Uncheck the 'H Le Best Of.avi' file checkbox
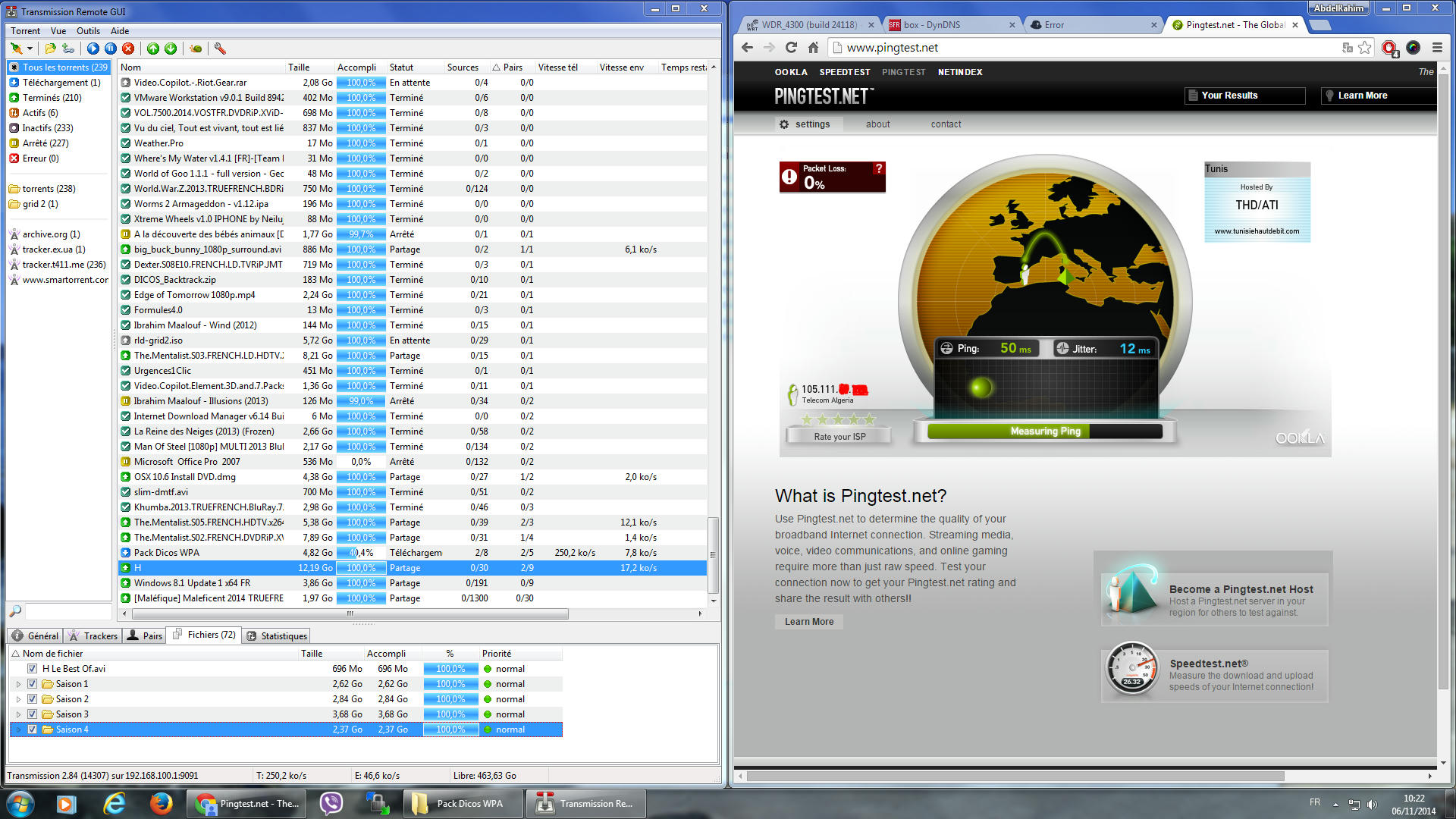This screenshot has height=819, width=1456. coord(32,669)
